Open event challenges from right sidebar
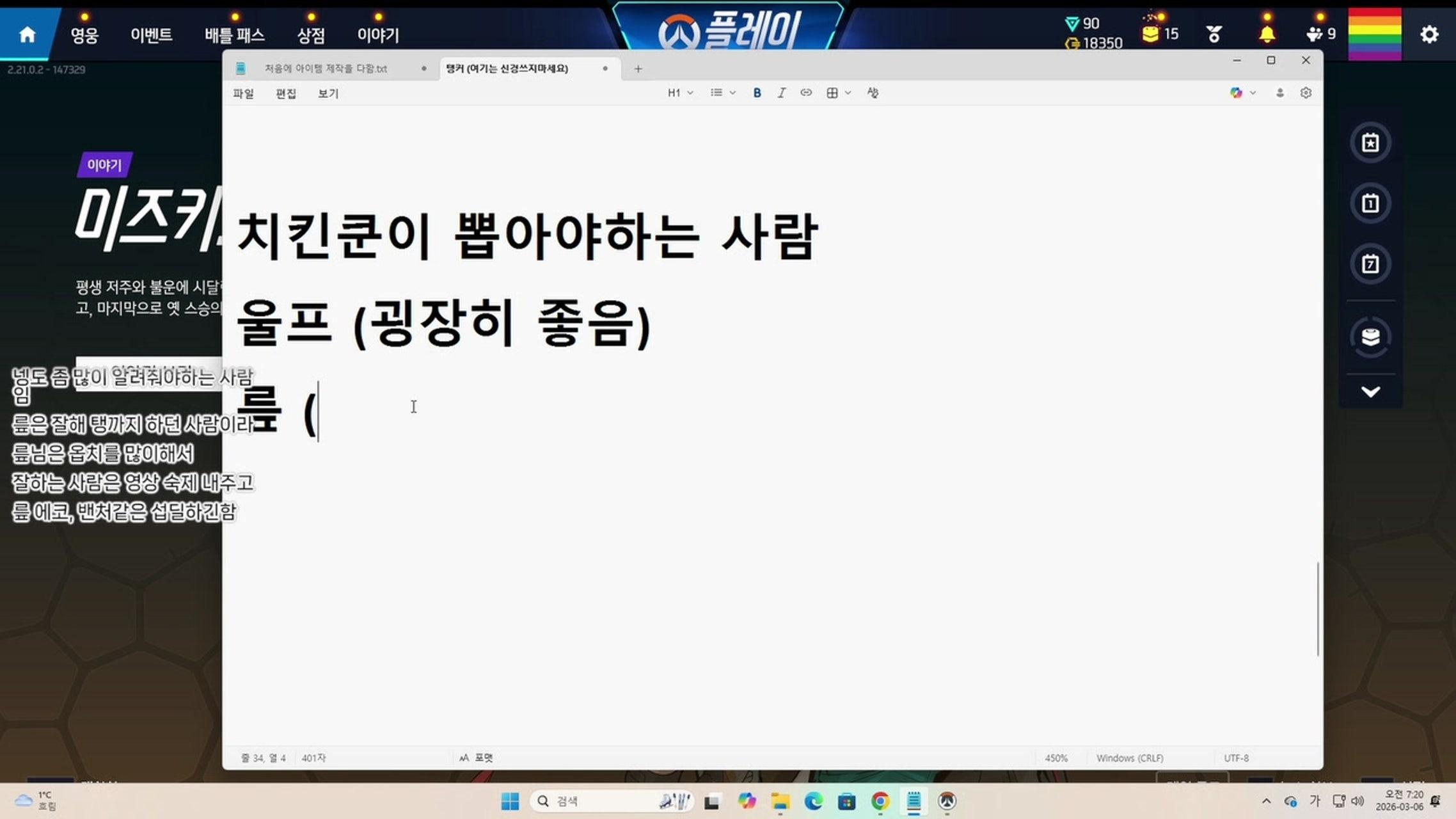This screenshot has height=819, width=1456. (1370, 142)
